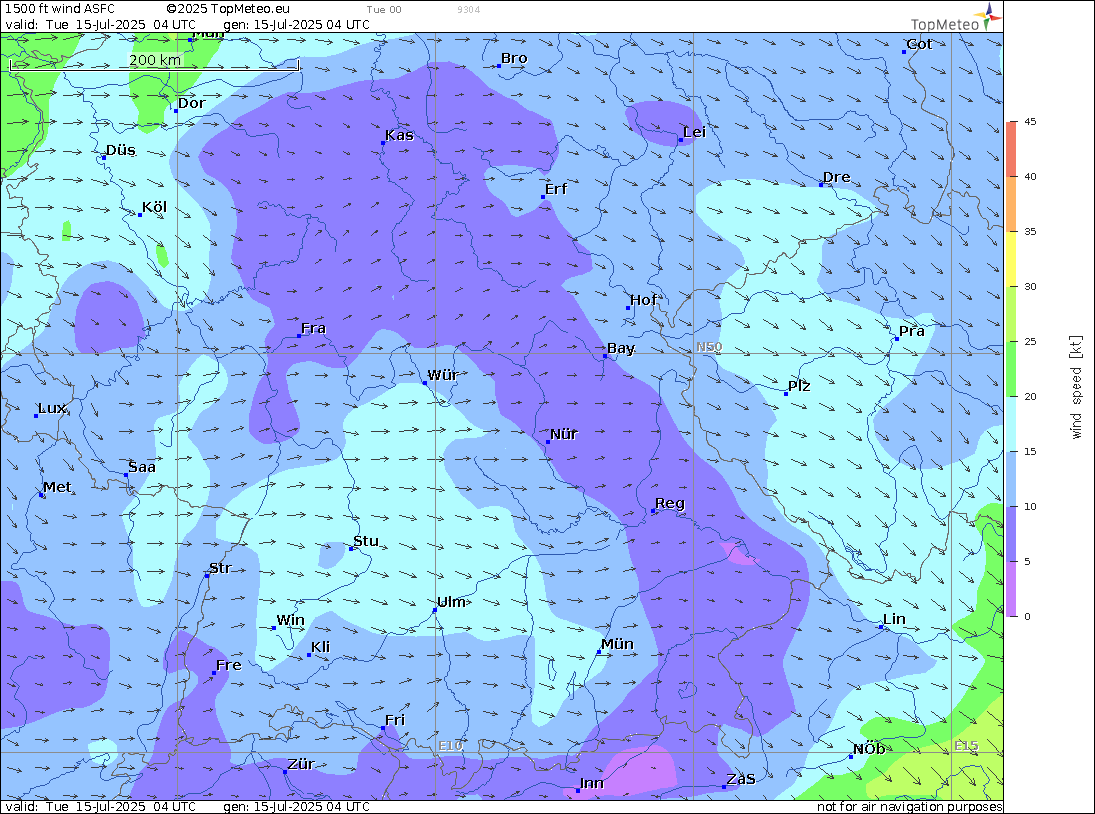The height and width of the screenshot is (814, 1095).
Task: Select the 'Köl' city label
Action: [154, 207]
